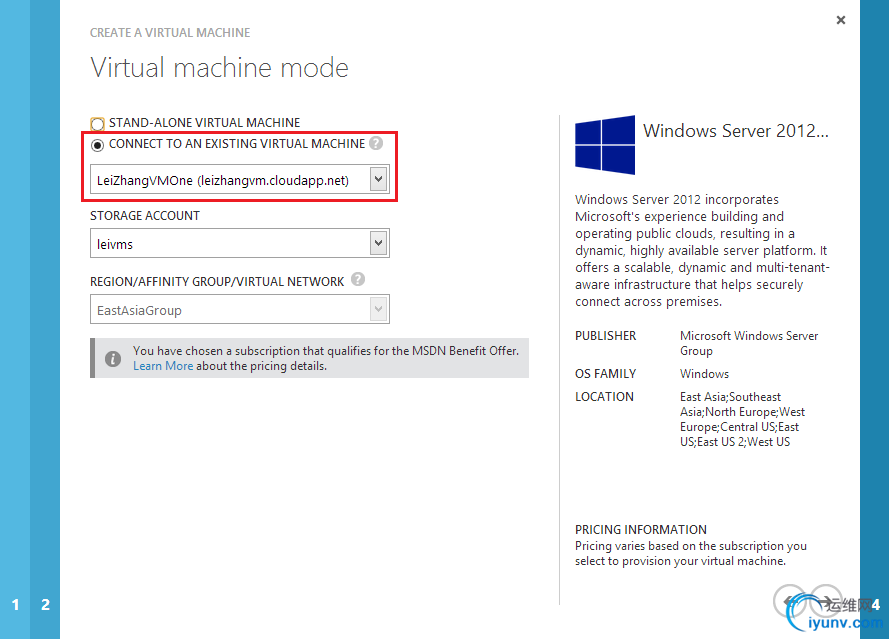889x639 pixels.
Task: Open help icon next to Connect to Existing VM
Action: (376, 143)
